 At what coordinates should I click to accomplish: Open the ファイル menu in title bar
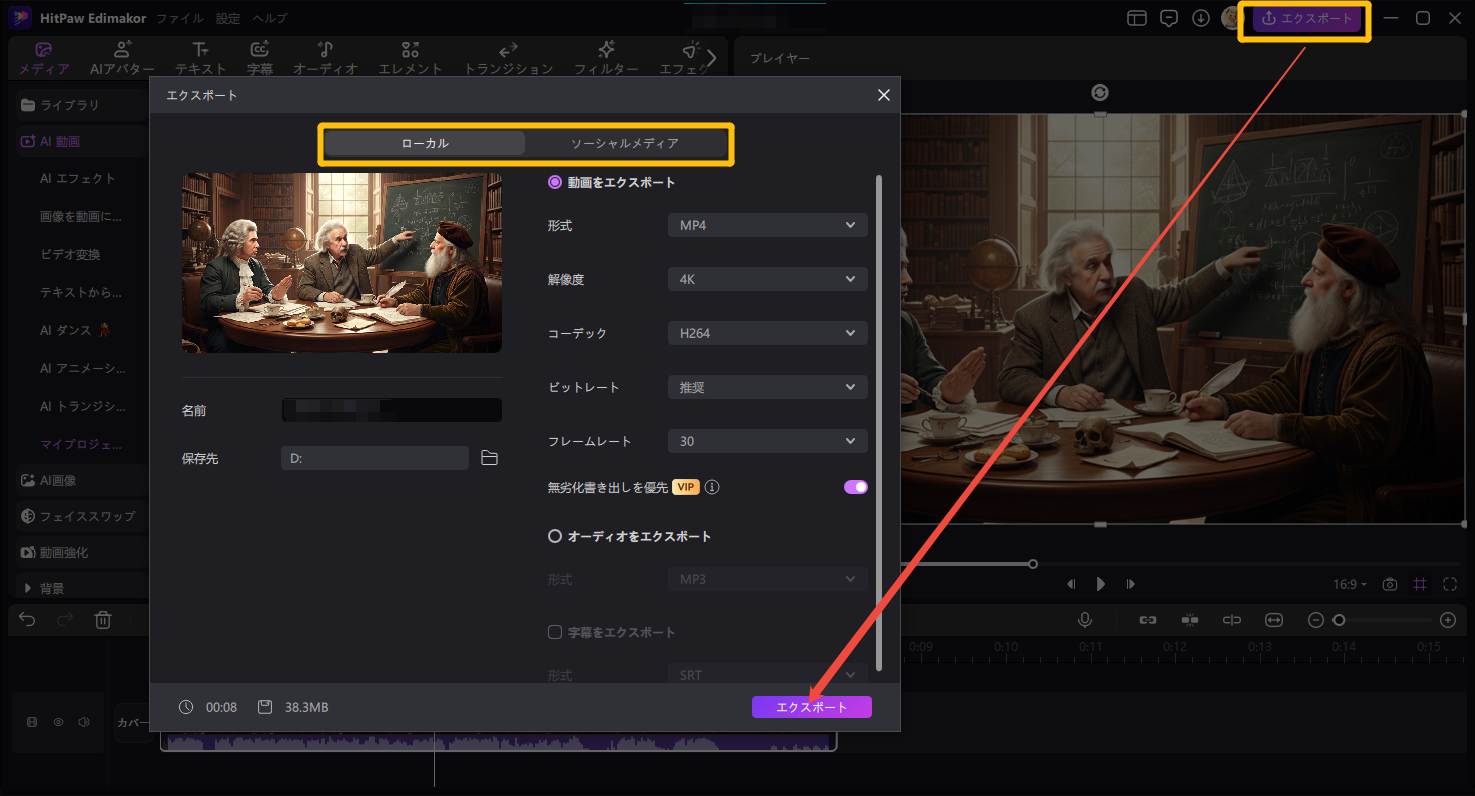coord(180,18)
